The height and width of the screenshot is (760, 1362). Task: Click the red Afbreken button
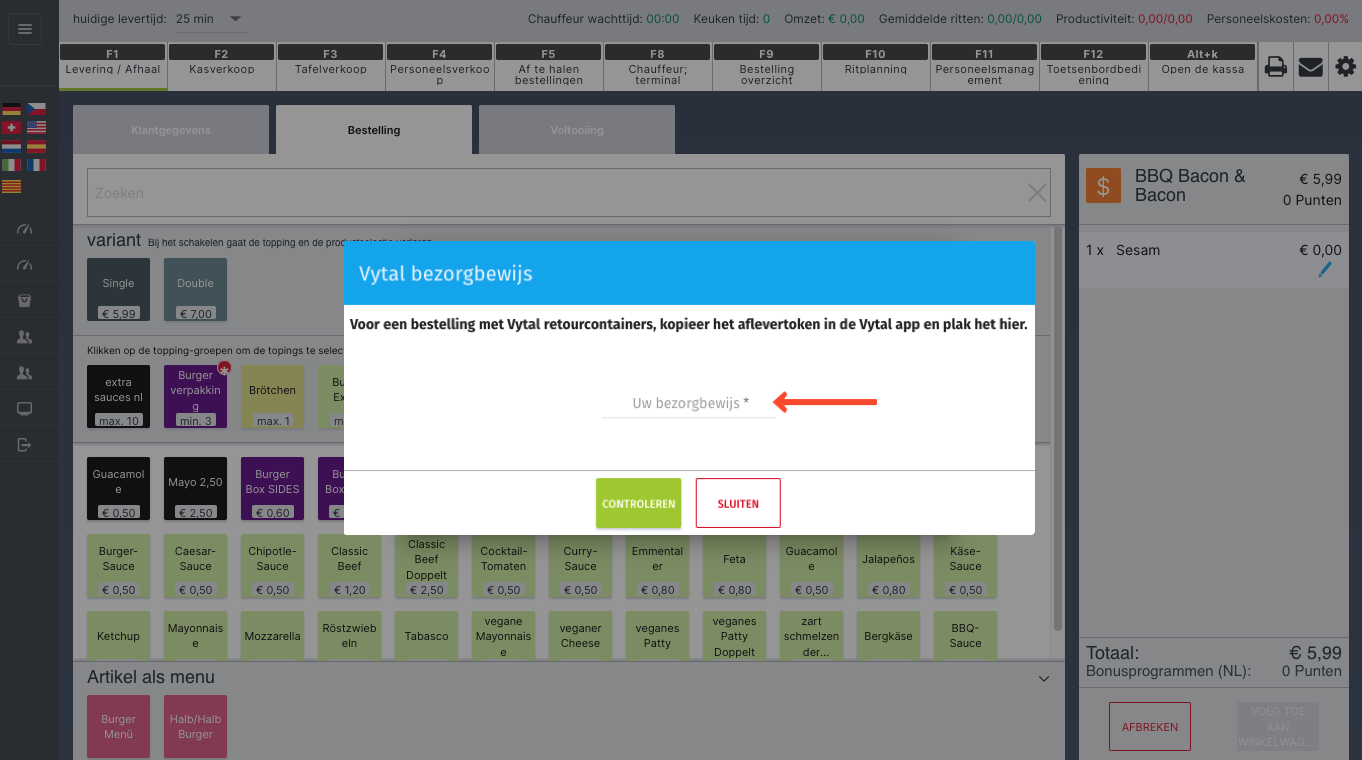click(x=1150, y=727)
